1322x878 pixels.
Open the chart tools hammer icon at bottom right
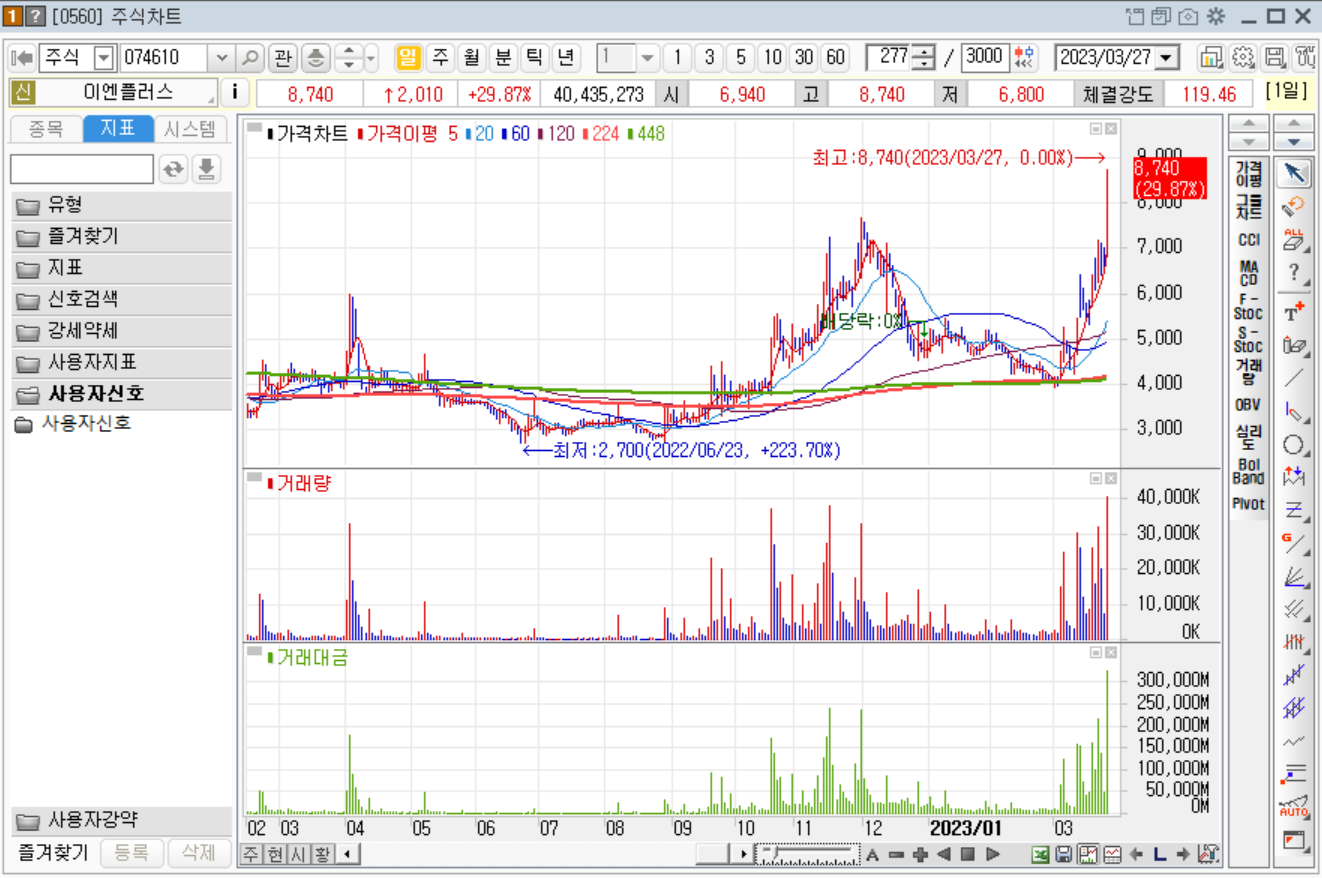[1208, 854]
